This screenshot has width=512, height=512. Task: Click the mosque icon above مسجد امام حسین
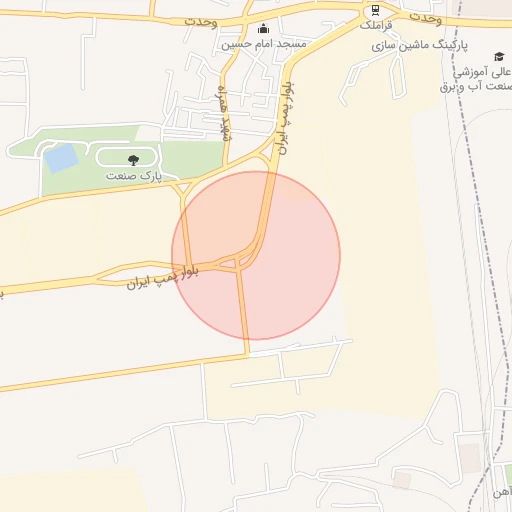click(x=263, y=29)
